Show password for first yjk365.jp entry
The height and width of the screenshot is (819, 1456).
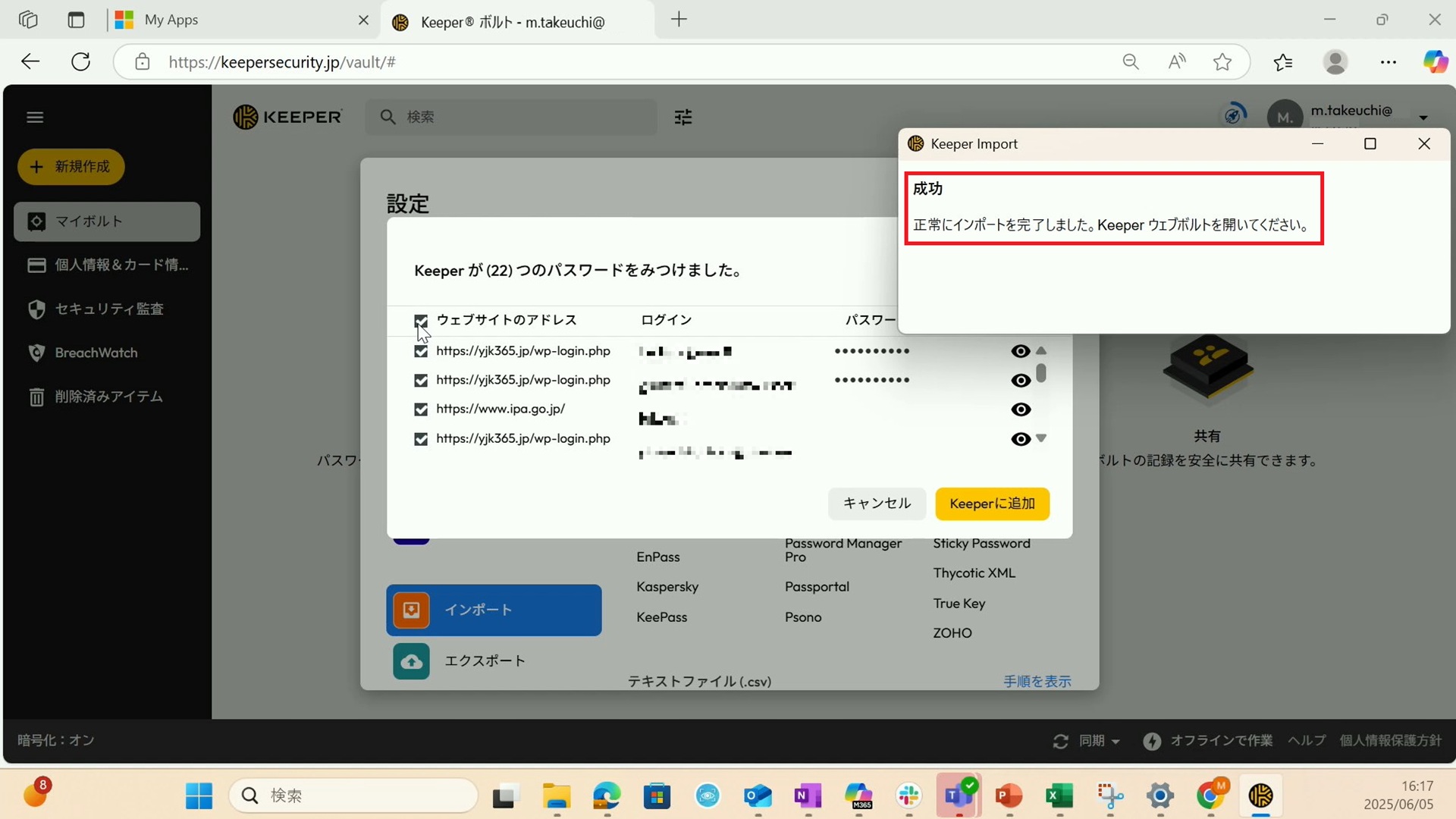pos(1021,351)
